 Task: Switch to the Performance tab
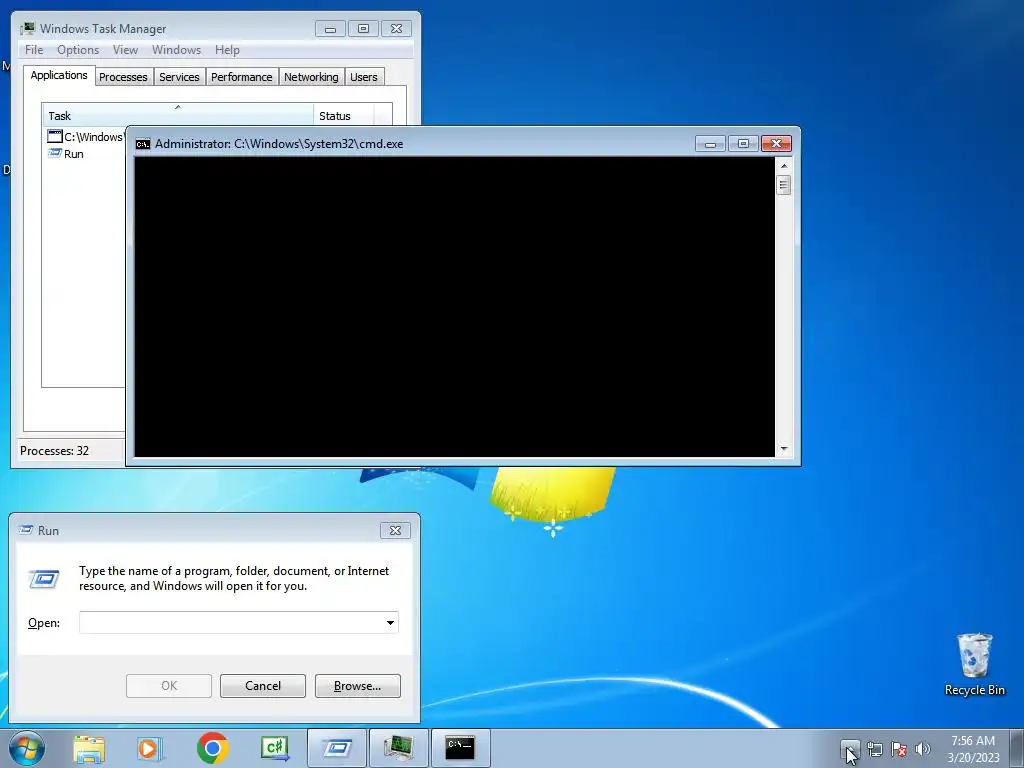tap(241, 77)
